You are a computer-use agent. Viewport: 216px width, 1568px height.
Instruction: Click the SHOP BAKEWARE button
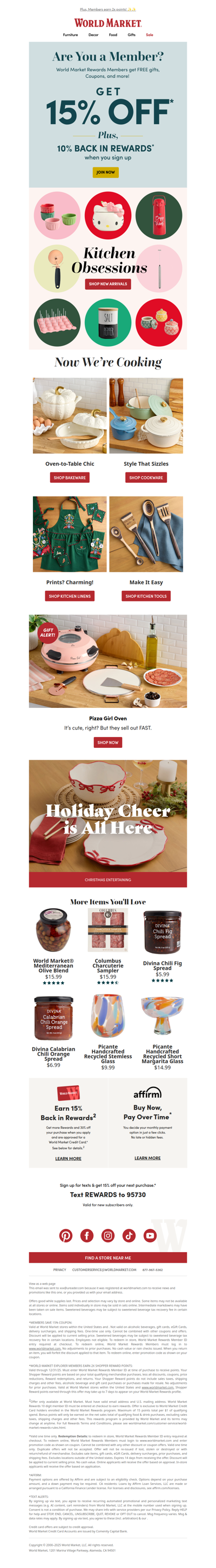(69, 478)
